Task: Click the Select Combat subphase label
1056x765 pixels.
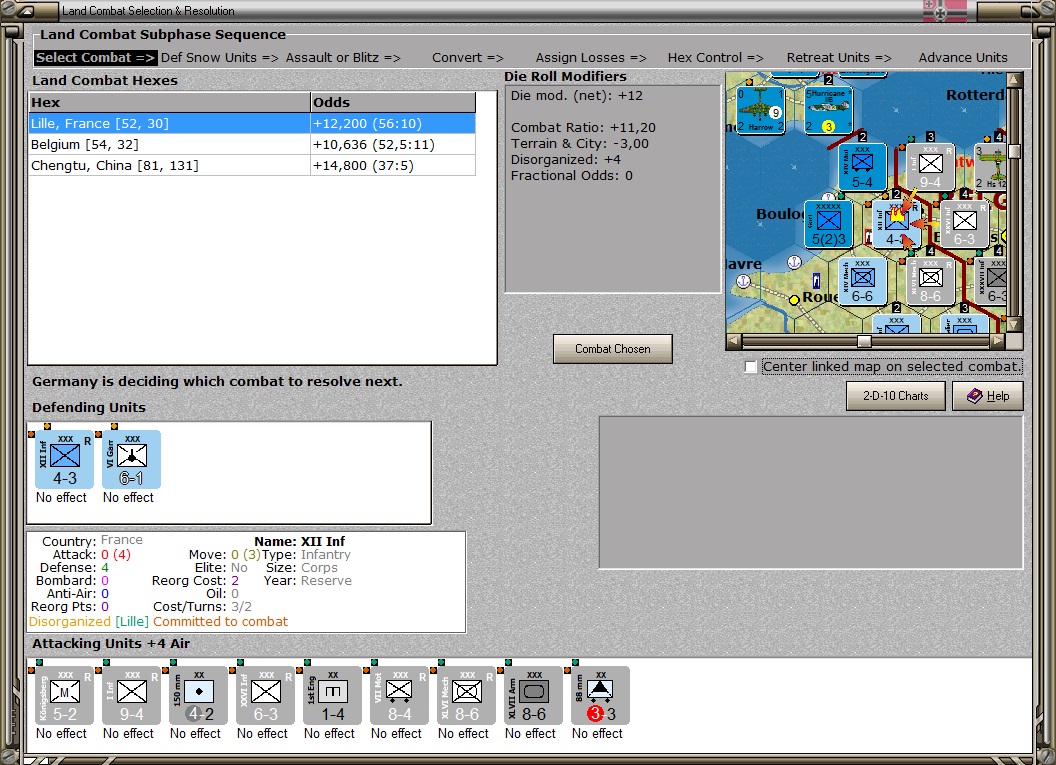Action: click(95, 58)
